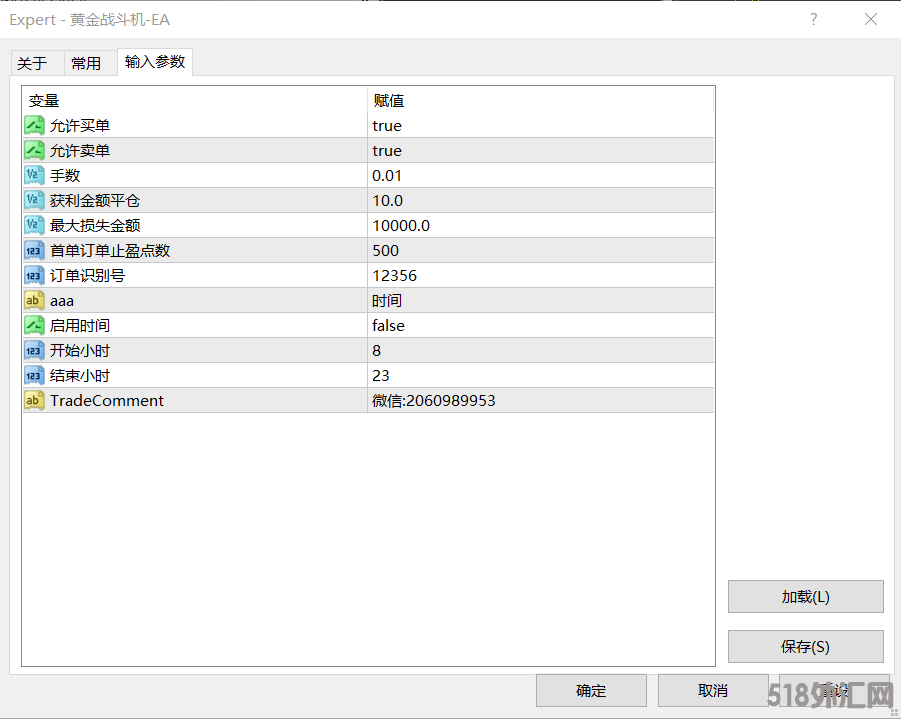The image size is (901, 719).
Task: Open the 常用 tab
Action: 86,63
